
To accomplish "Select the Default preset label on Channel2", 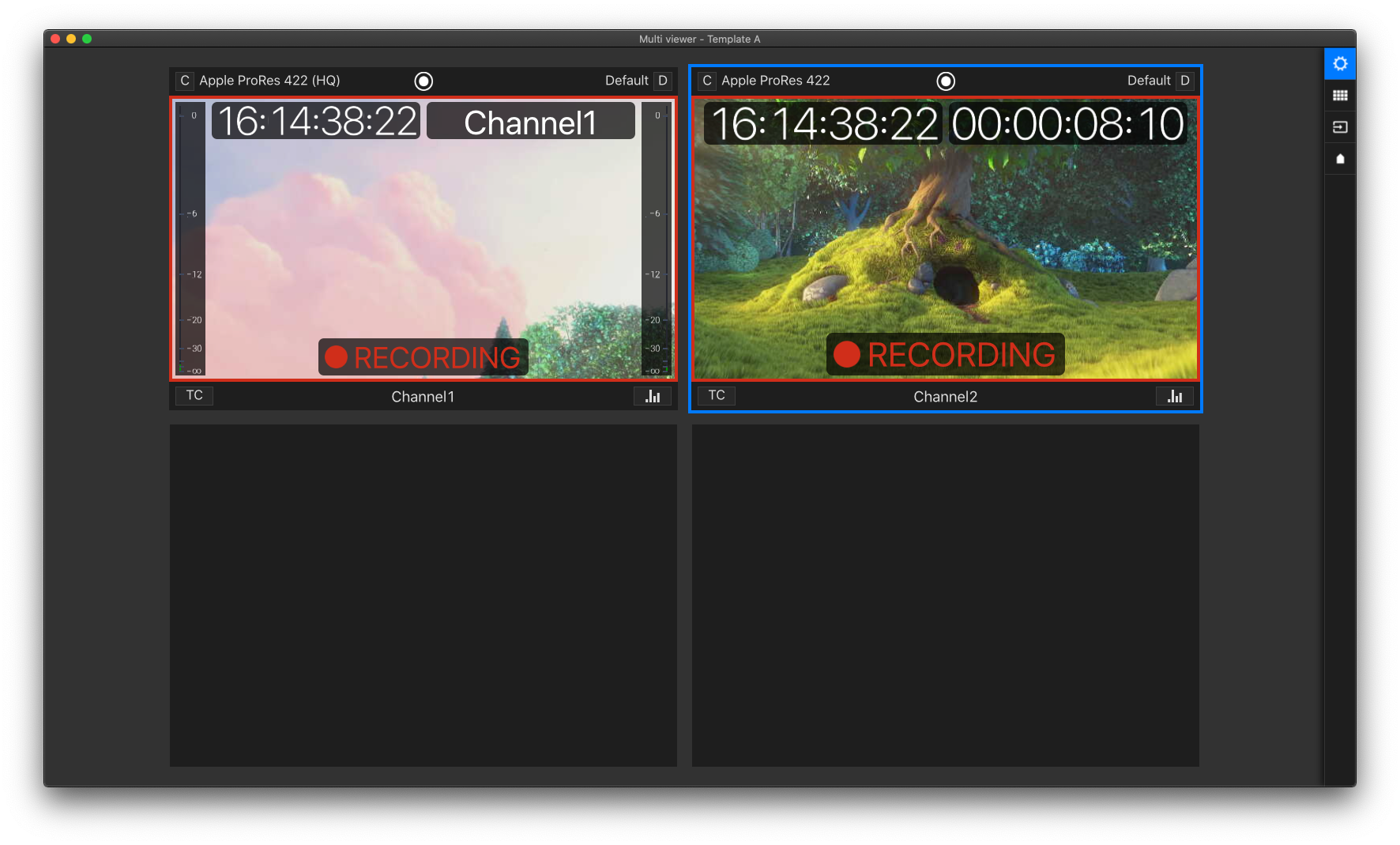I will (1149, 81).
